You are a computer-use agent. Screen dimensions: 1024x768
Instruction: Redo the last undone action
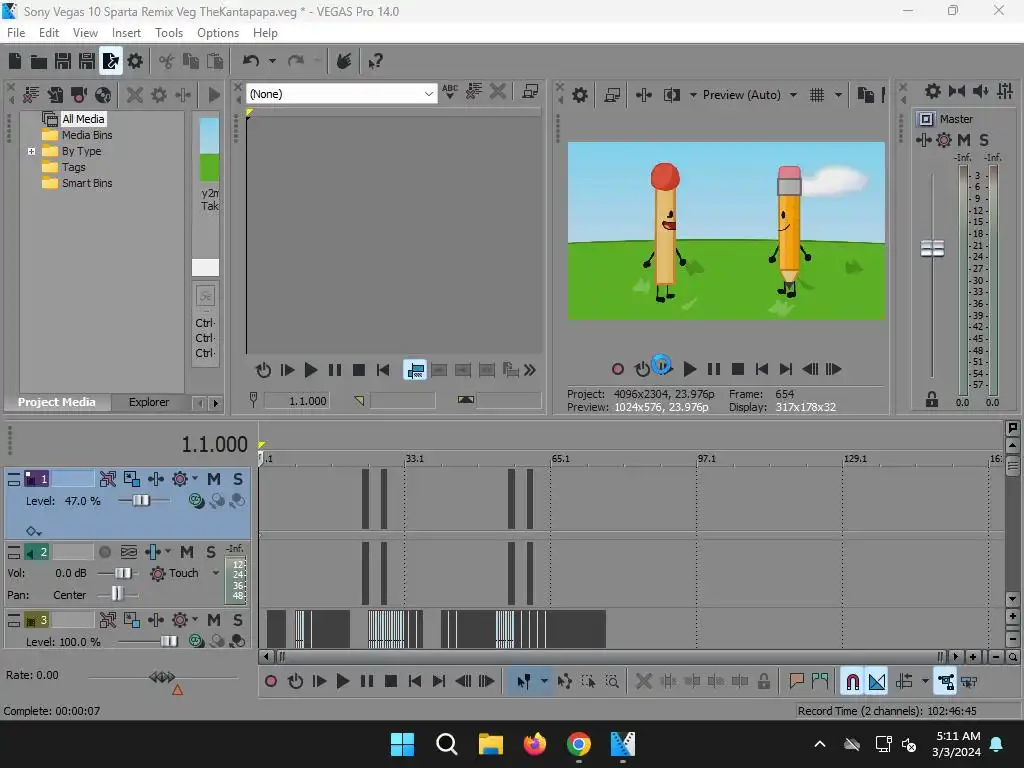tap(296, 61)
